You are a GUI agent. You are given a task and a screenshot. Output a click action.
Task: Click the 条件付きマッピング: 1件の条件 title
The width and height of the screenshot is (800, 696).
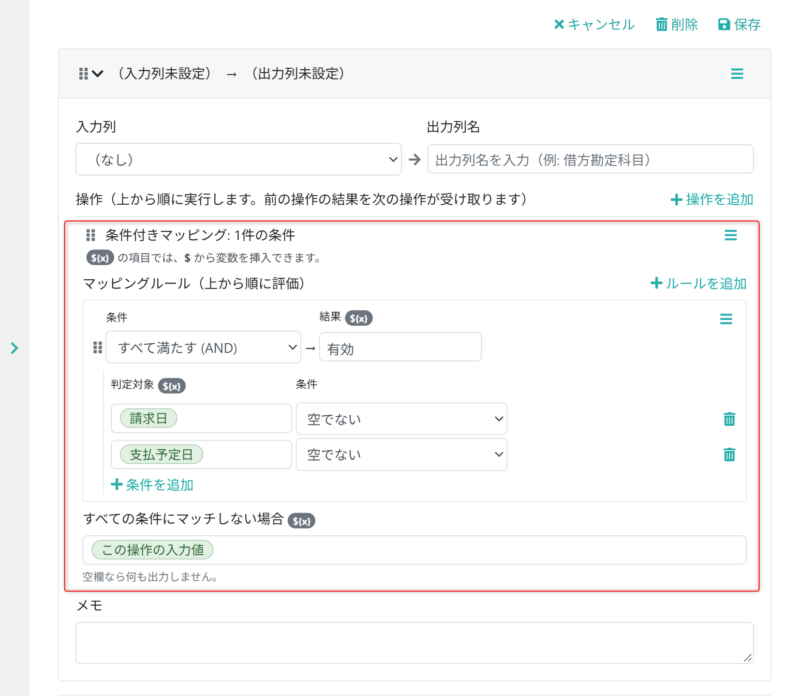200,235
